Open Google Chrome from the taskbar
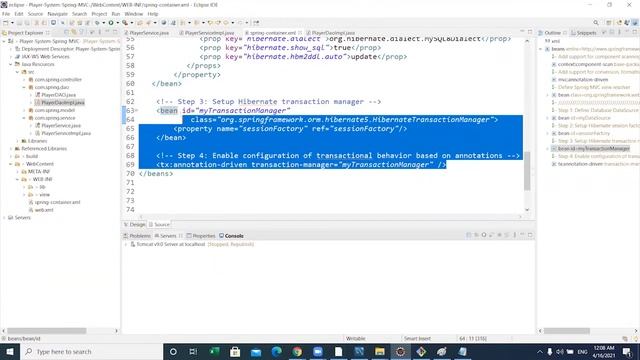Screen dimensions: 640x360 [297, 351]
